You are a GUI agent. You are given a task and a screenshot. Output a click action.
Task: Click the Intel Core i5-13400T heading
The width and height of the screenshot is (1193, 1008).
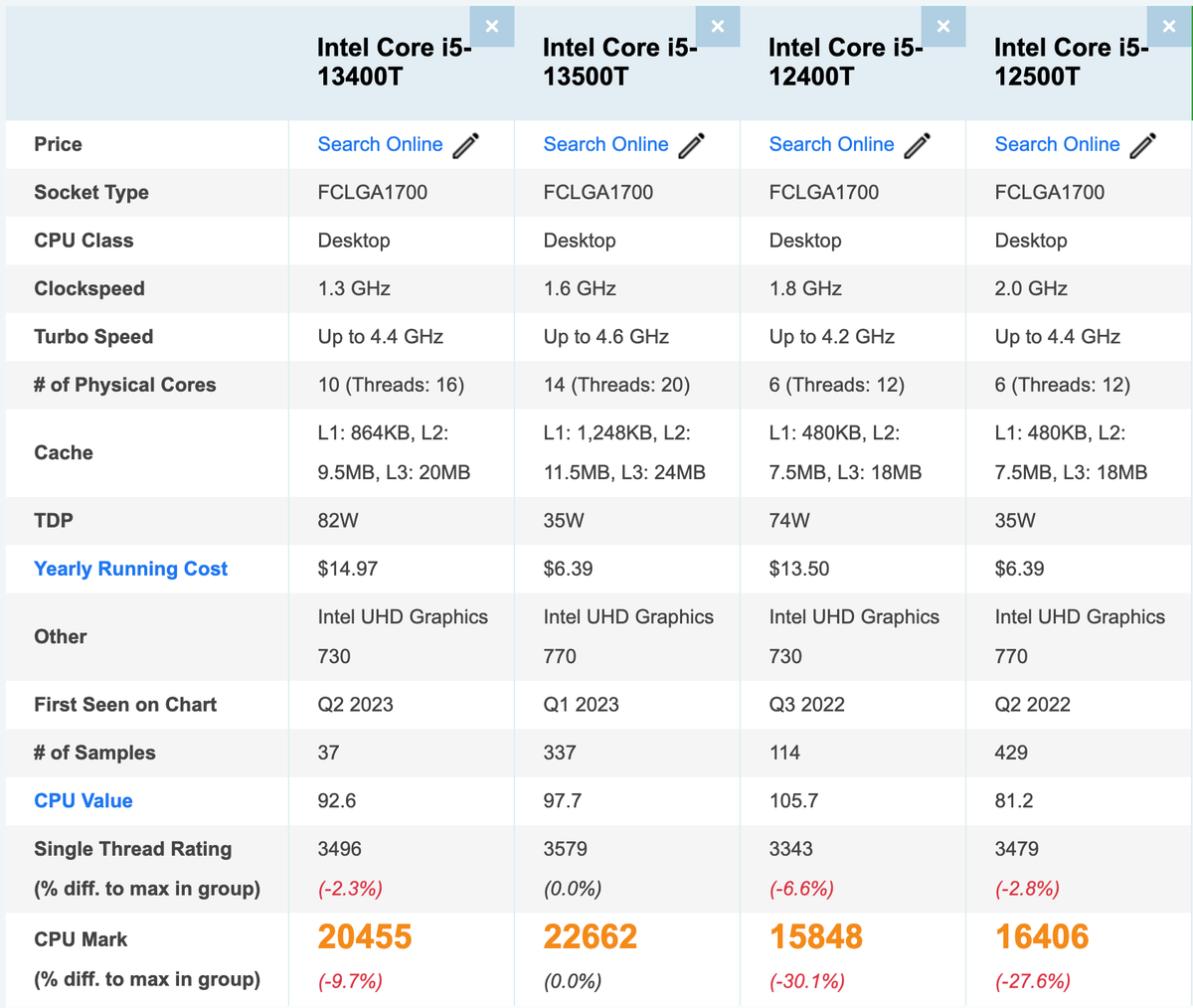tap(394, 62)
